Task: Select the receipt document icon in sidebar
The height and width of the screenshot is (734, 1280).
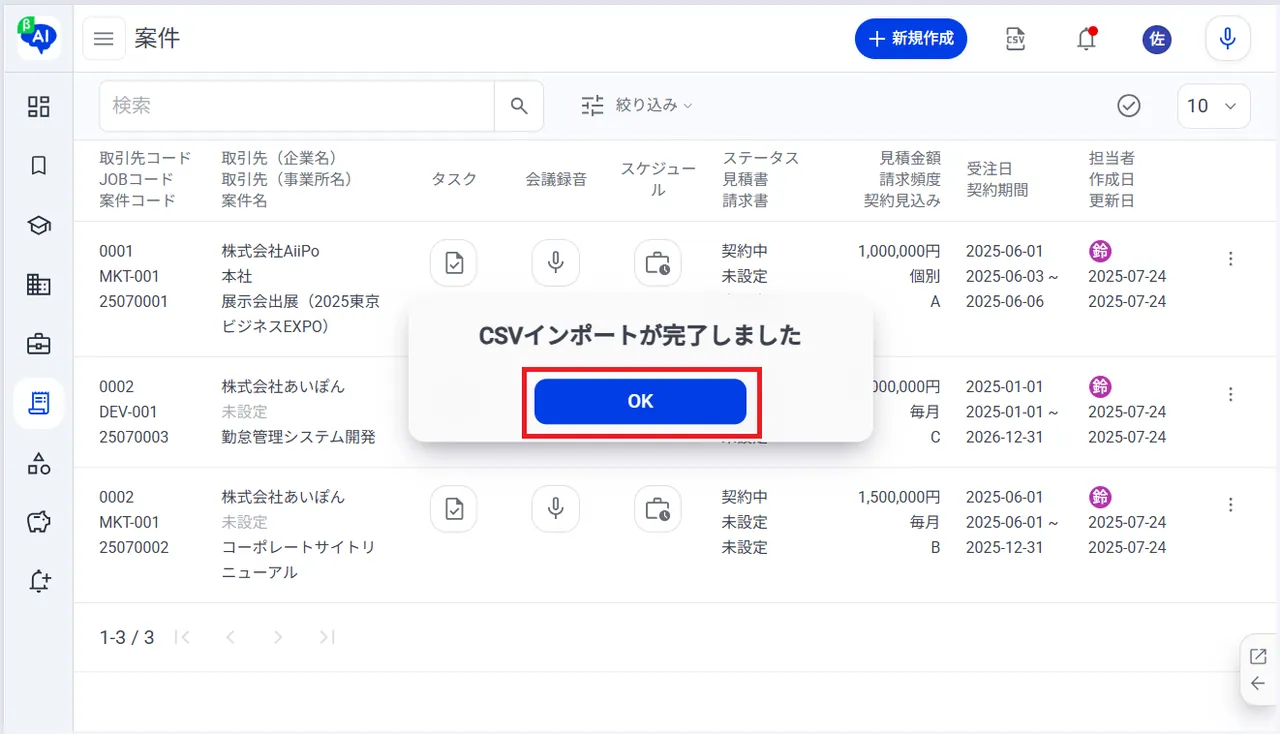Action: coord(39,404)
